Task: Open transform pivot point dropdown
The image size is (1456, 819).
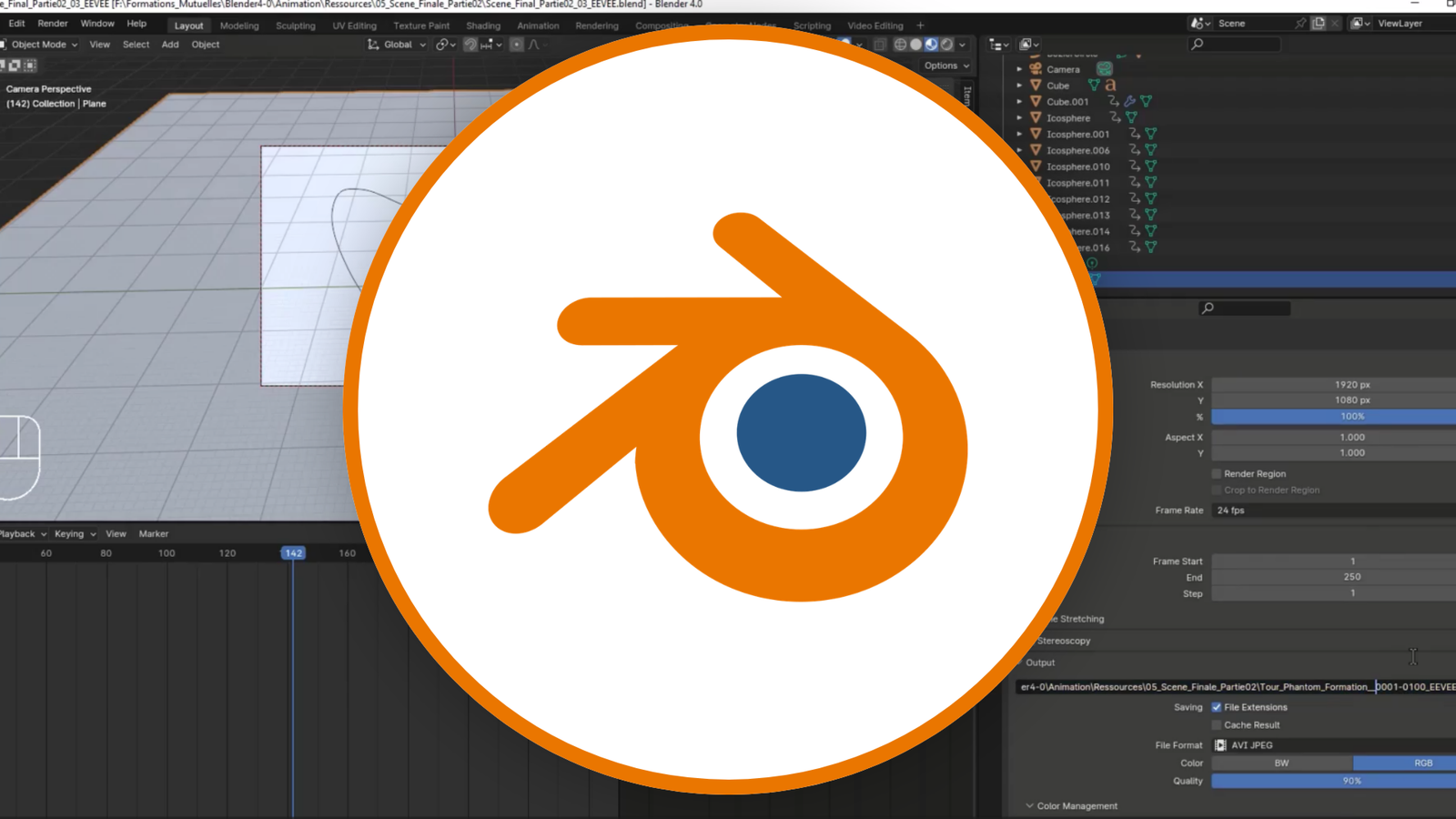Action: pos(445,44)
